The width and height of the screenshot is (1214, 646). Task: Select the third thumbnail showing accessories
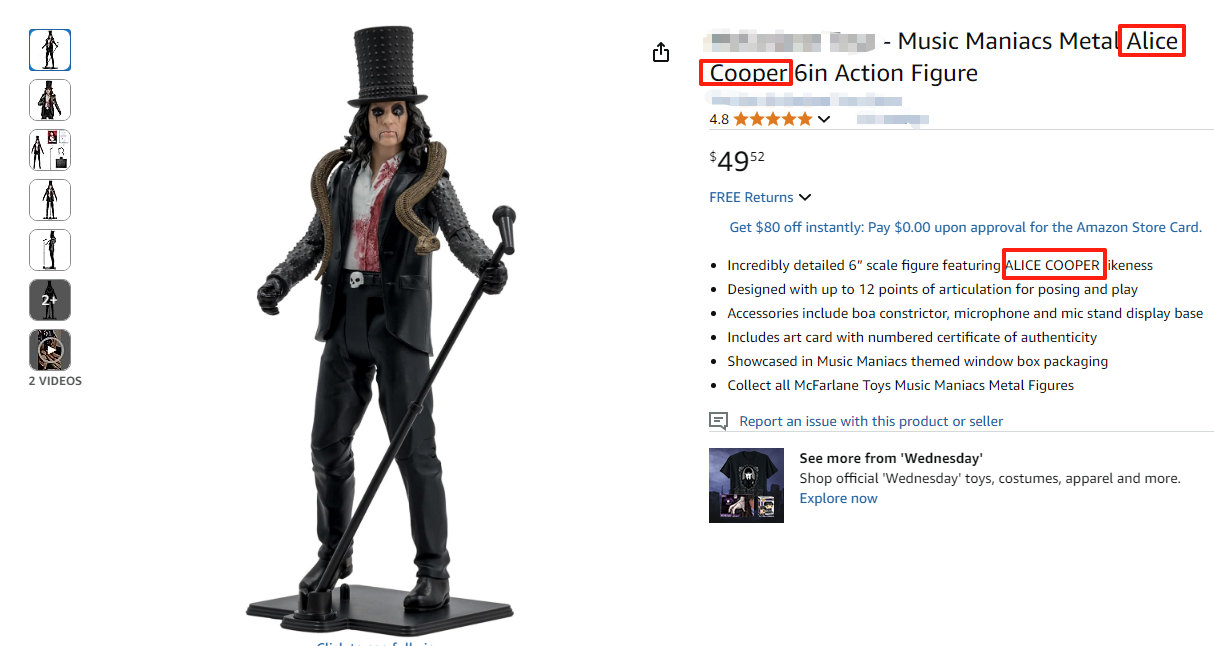coord(50,150)
